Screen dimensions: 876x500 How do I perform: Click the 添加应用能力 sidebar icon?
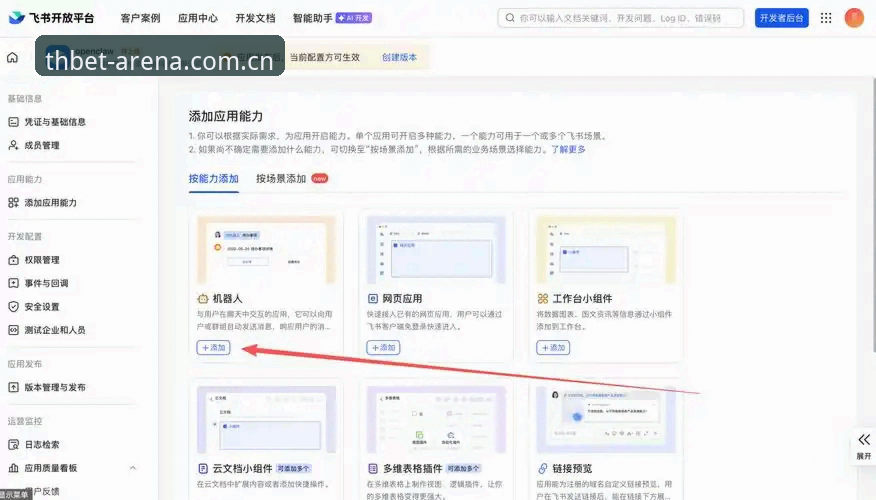click(13, 203)
